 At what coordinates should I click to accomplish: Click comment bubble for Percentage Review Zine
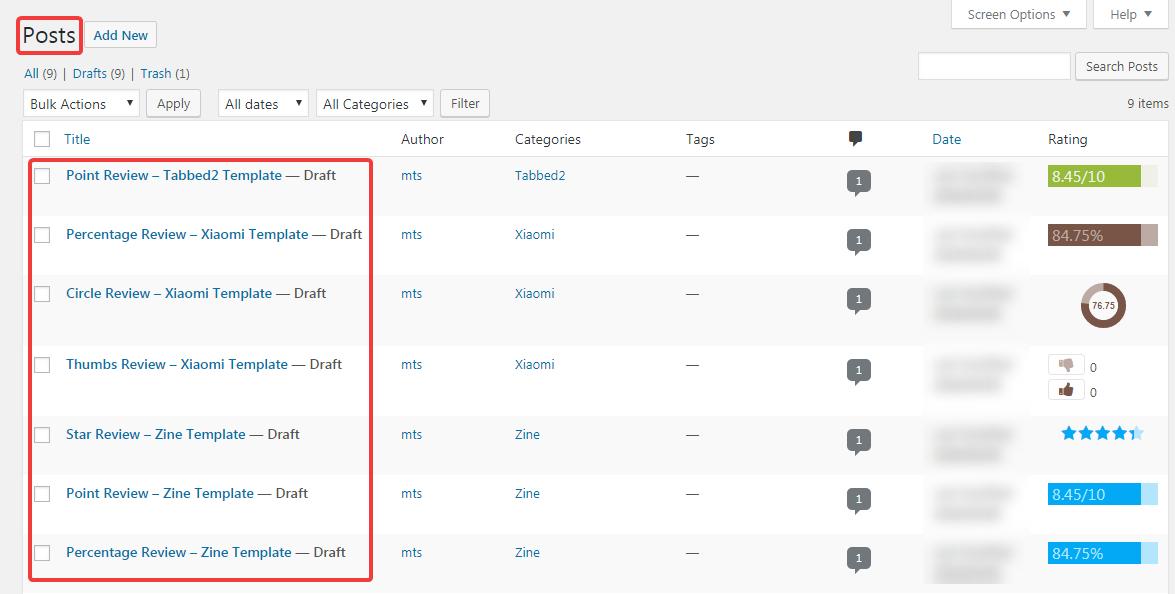(858, 559)
